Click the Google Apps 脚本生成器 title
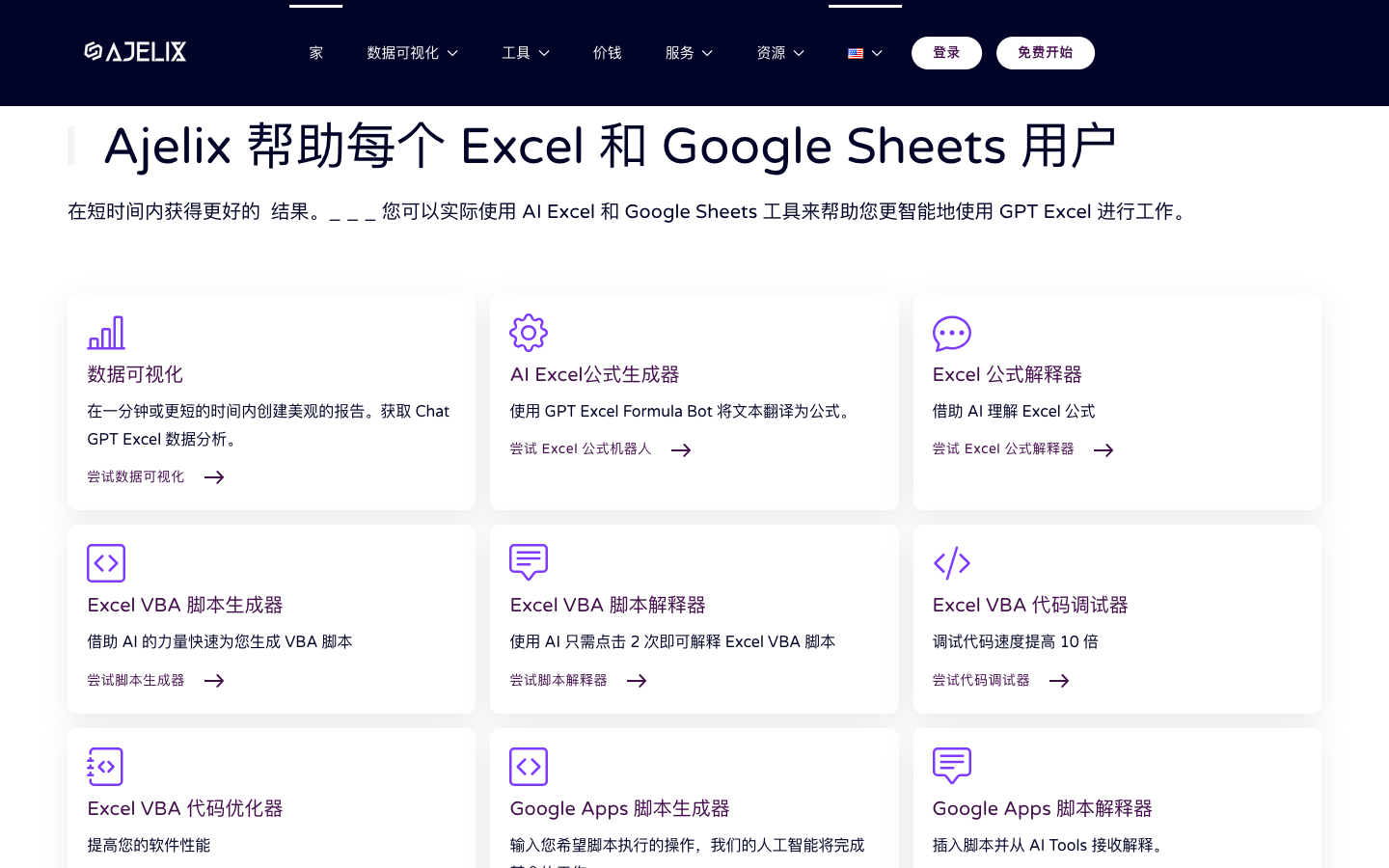This screenshot has height=868, width=1389. pyautogui.click(x=619, y=808)
